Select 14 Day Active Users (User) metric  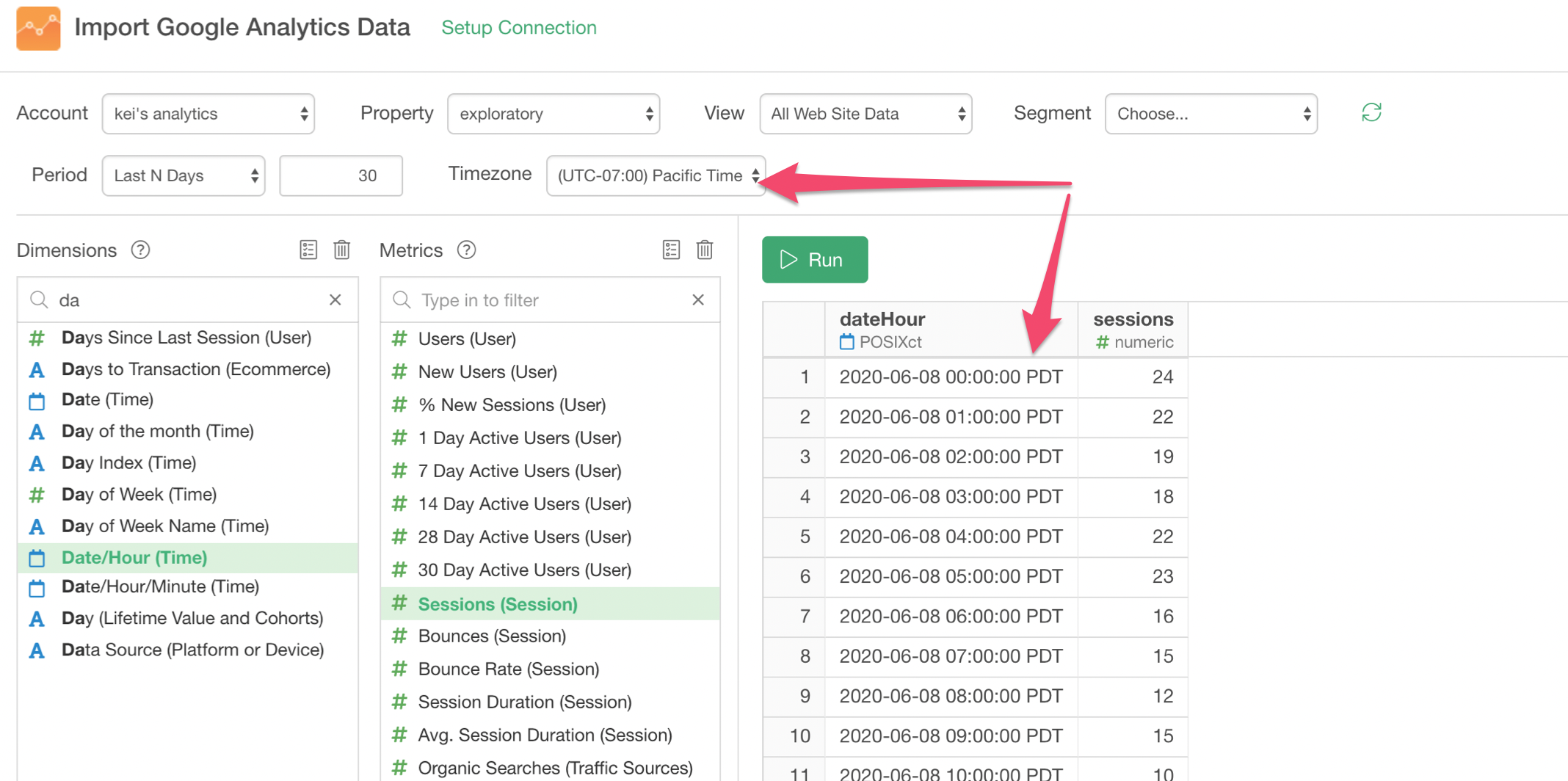(550, 504)
